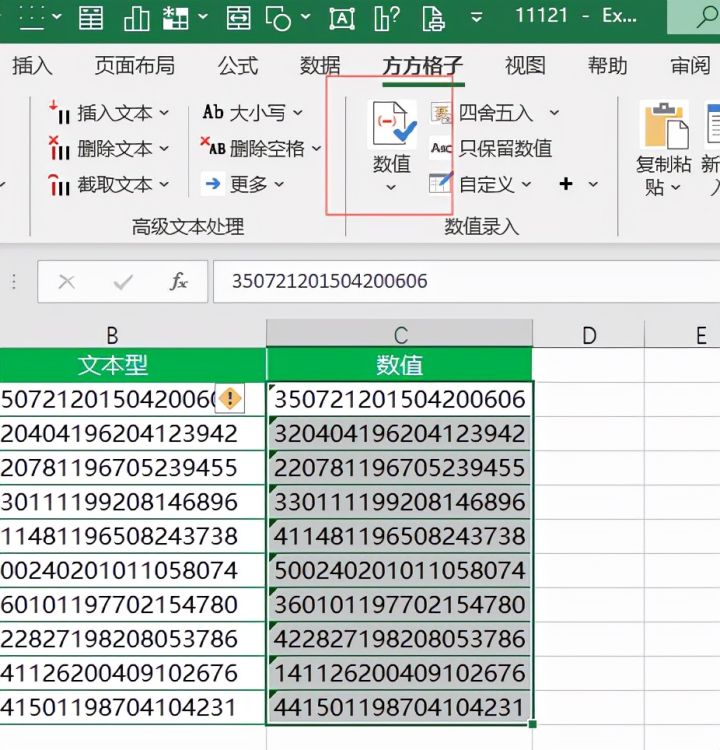The height and width of the screenshot is (750, 720).
Task: Expand the 删除文本 dropdown arrow
Action: click(164, 149)
